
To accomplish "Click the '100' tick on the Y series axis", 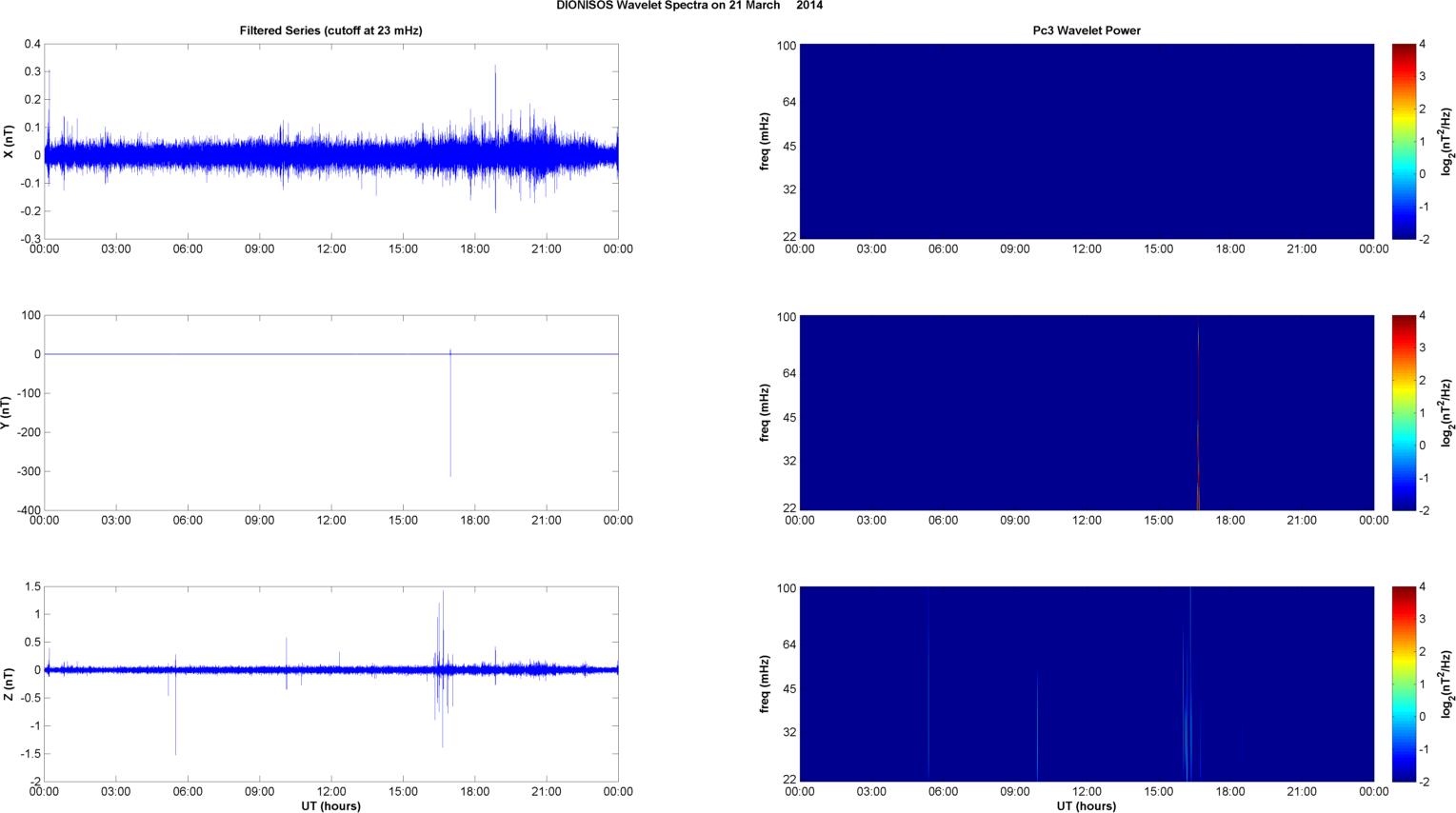I will point(31,315).
